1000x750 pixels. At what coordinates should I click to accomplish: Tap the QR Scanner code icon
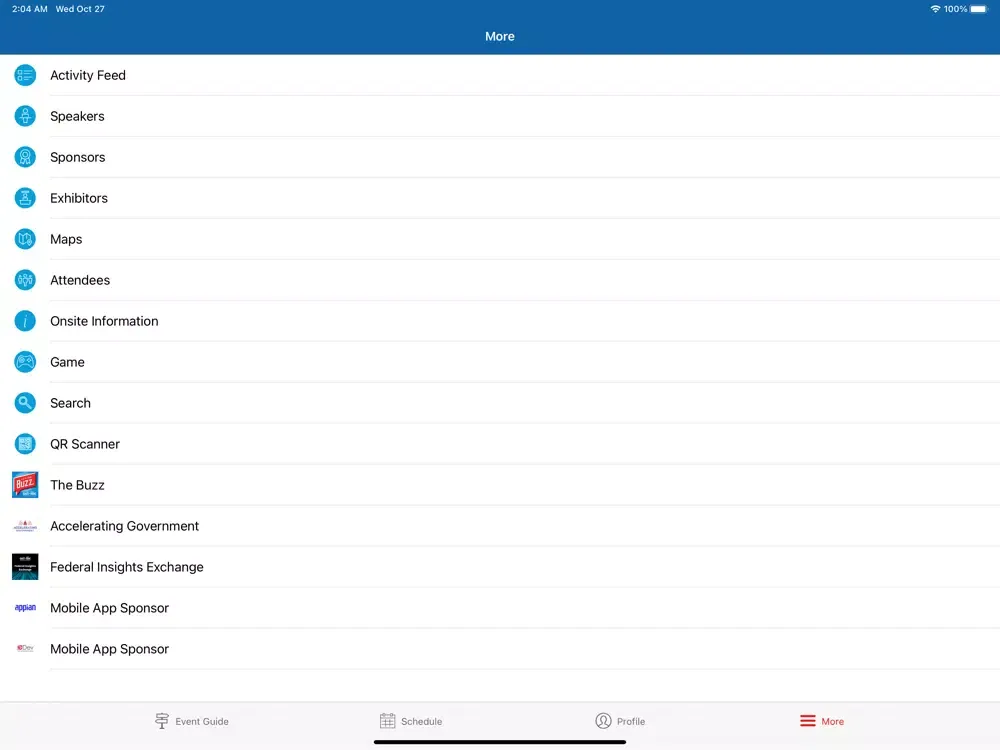click(x=25, y=444)
